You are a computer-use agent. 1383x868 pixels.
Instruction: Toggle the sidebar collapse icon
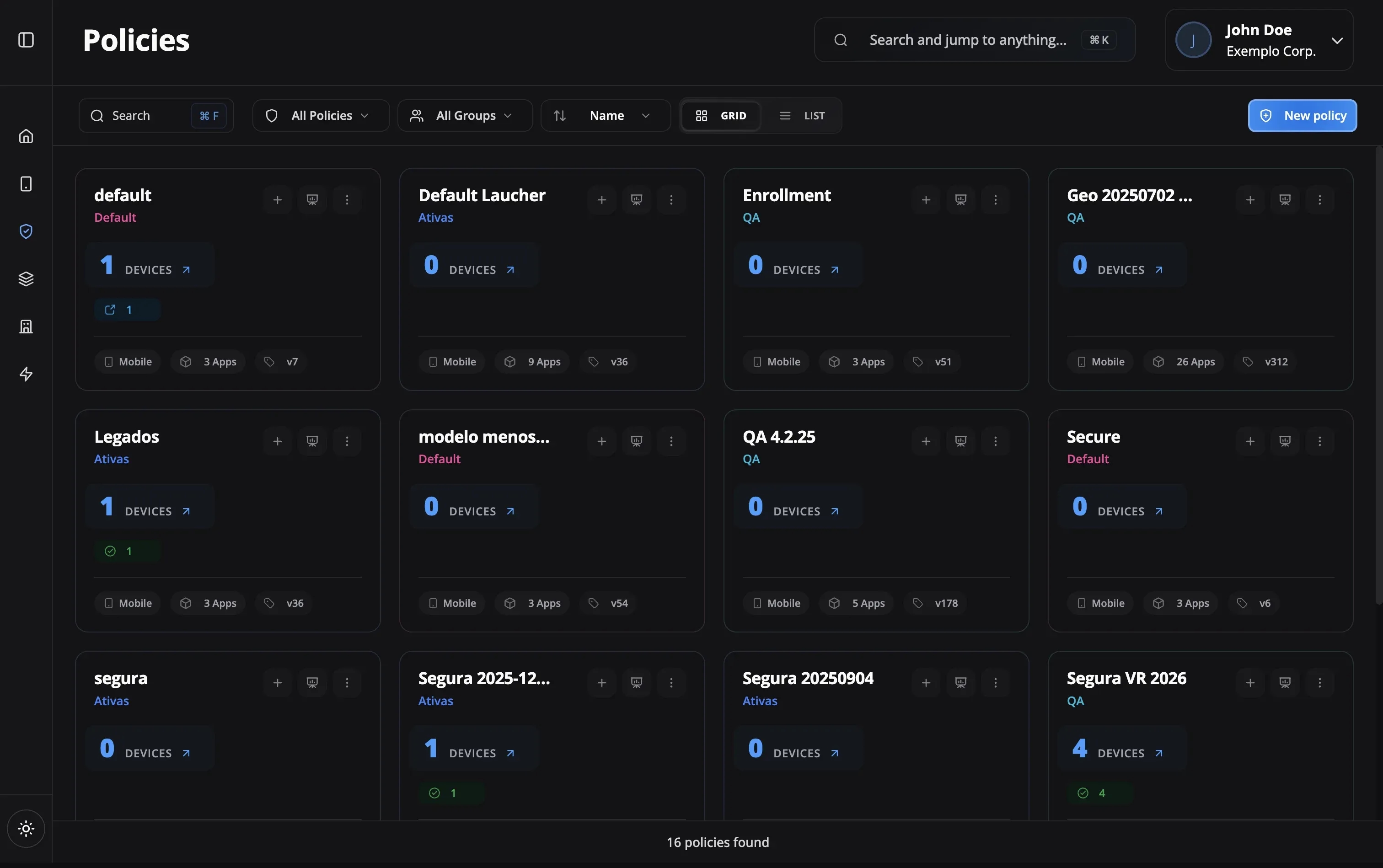click(26, 40)
